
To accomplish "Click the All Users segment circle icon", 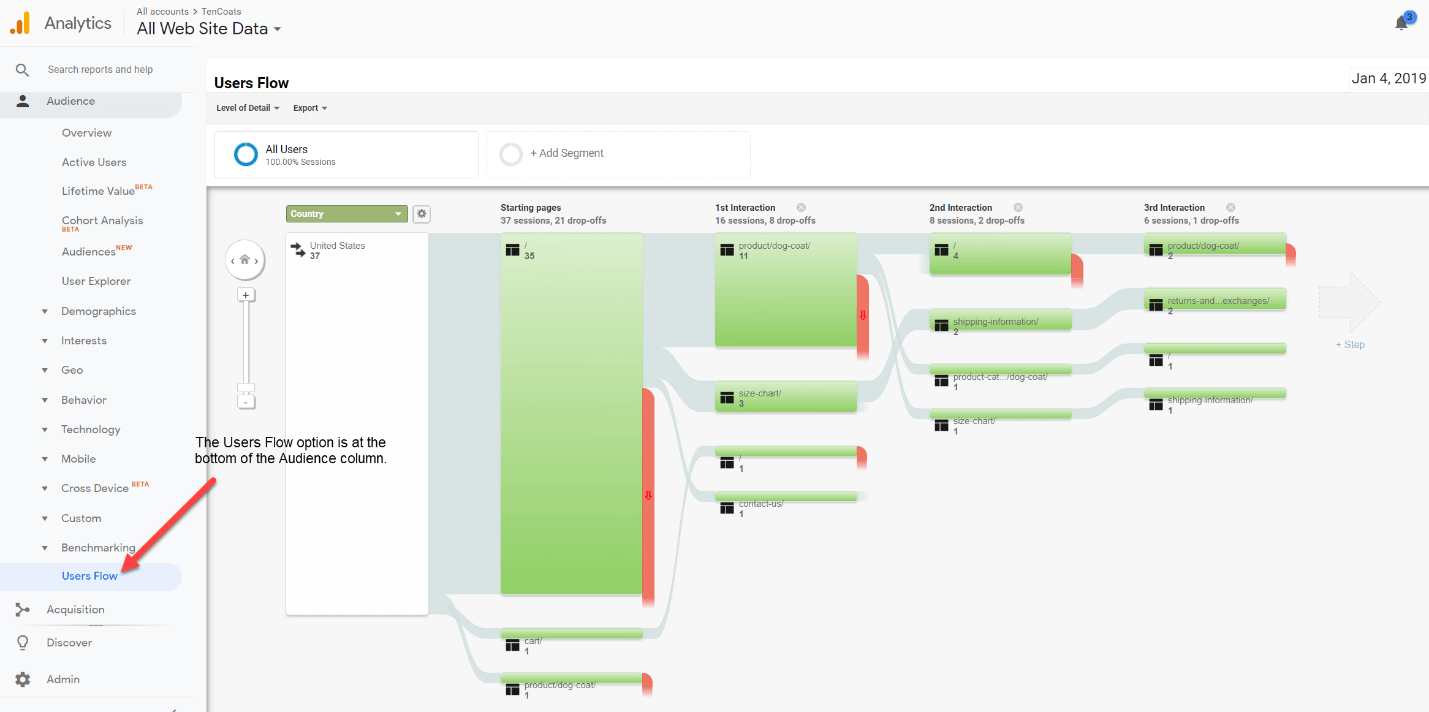I will coord(246,155).
